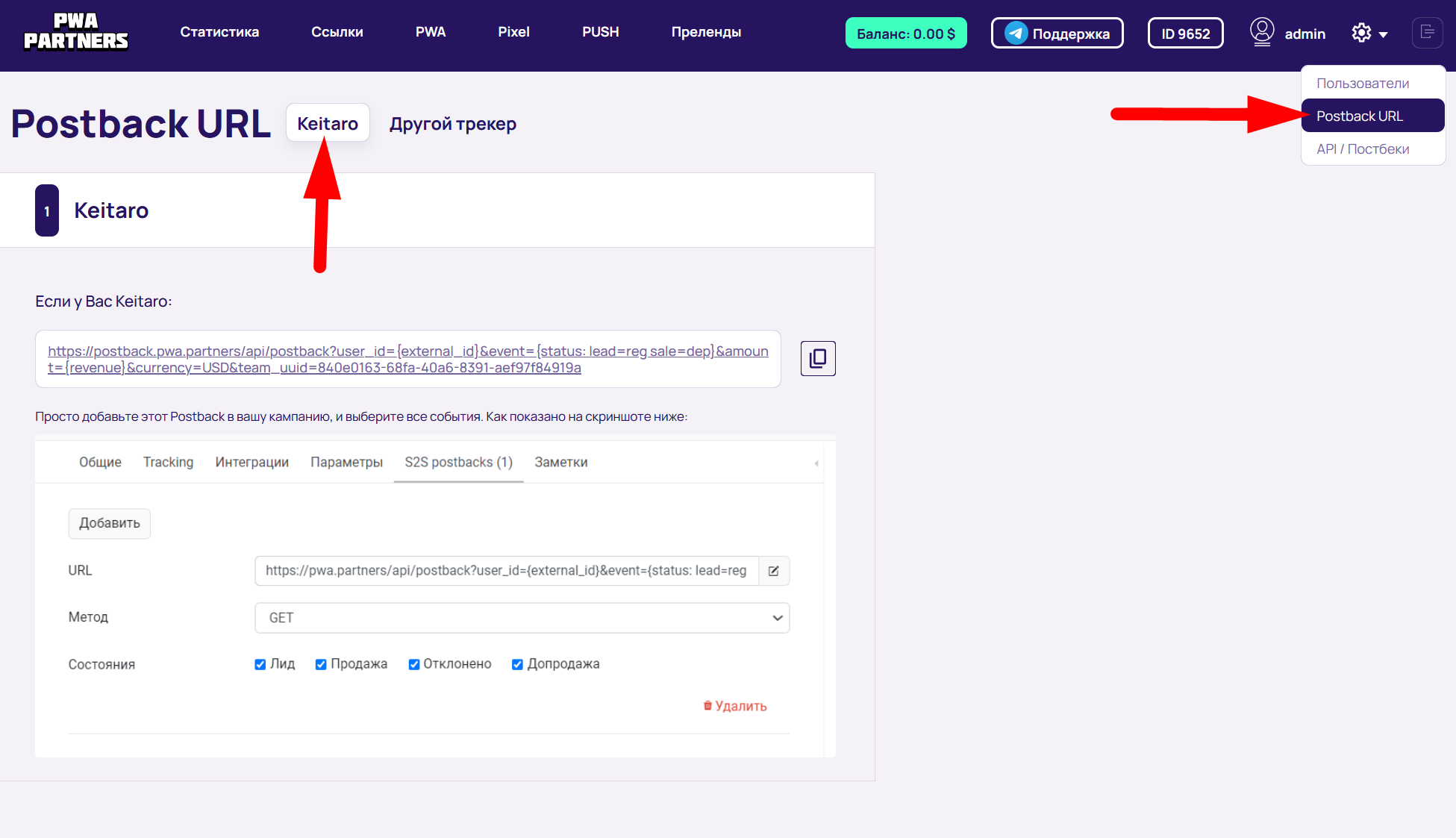Click the edit icon beside URL field
Viewport: 1456px width, 838px height.
click(x=774, y=571)
